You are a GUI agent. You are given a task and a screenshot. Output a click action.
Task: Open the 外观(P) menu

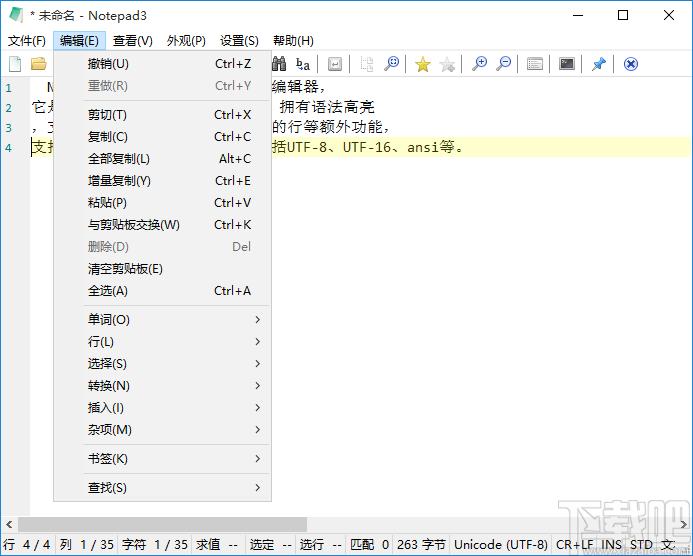pyautogui.click(x=186, y=41)
